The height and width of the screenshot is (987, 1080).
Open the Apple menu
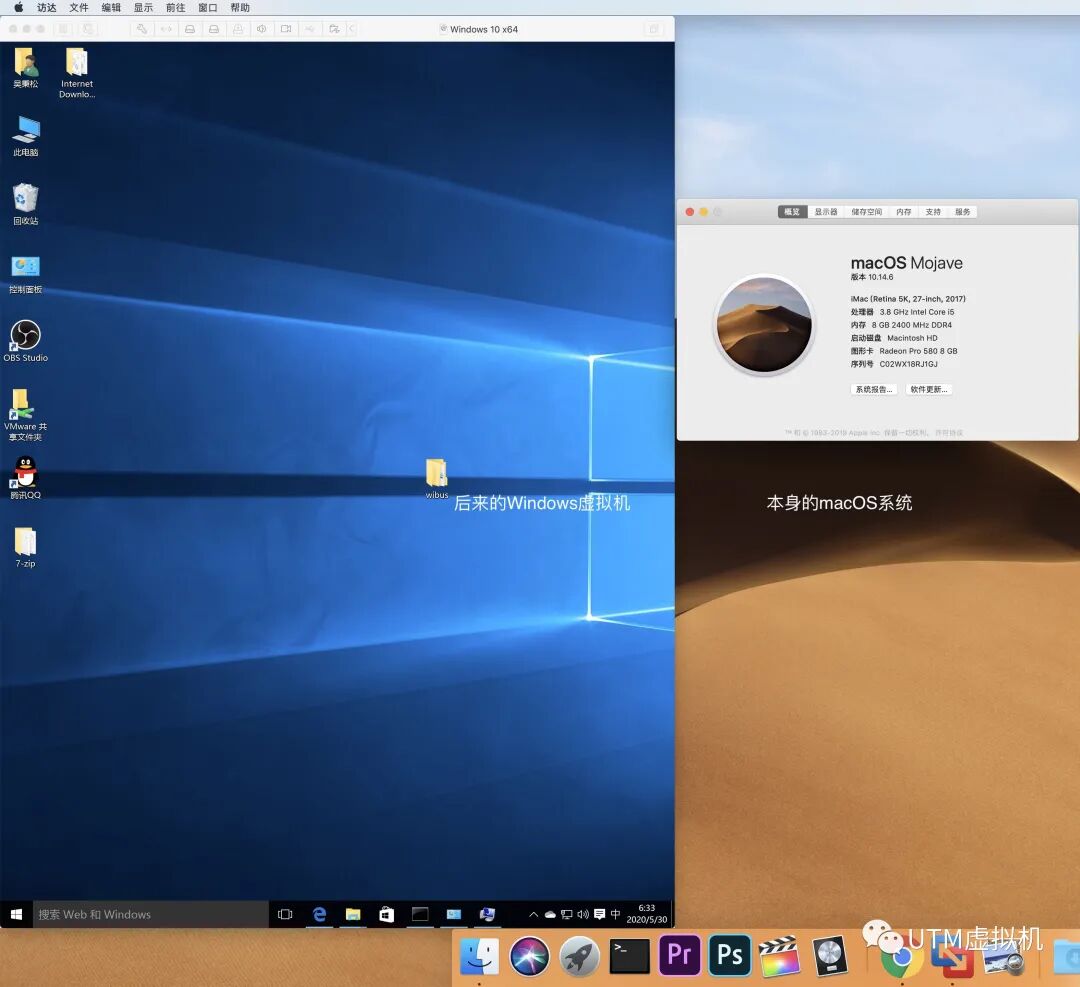coord(19,8)
